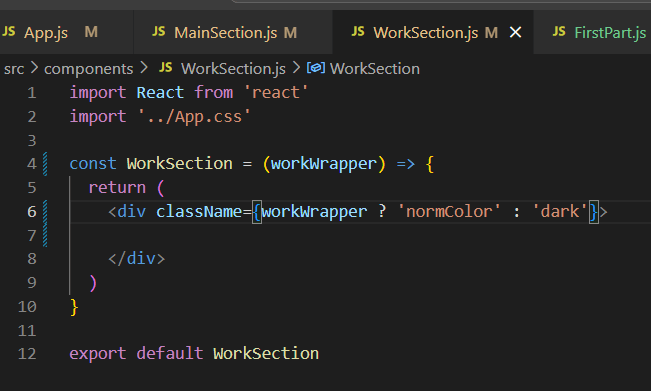Open the FirstPart.js tab

coord(592,32)
